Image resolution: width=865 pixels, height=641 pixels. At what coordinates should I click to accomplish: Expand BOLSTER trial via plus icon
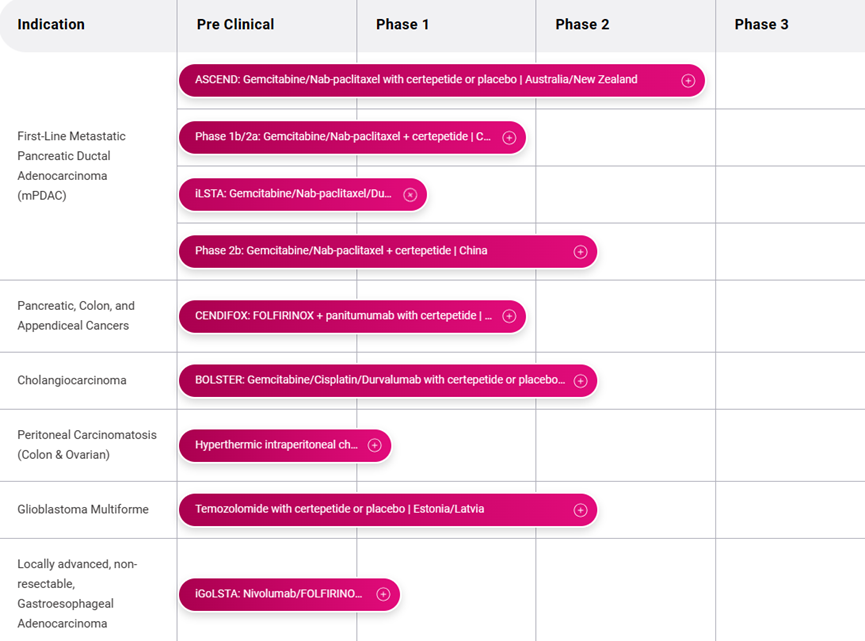tap(580, 381)
